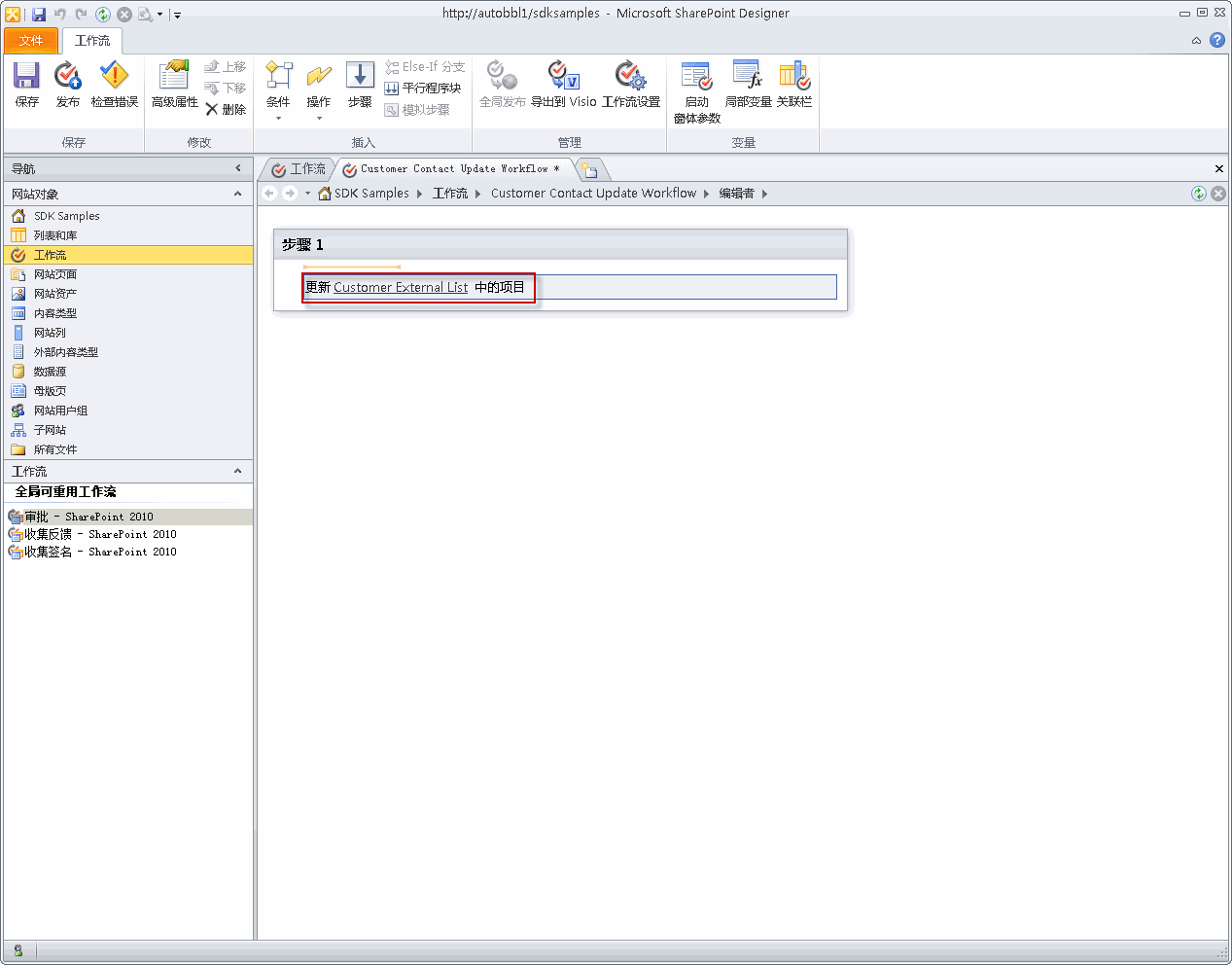Viewport: 1232px width, 965px height.
Task: Minimize the ribbon with caret
Action: pos(1196,41)
